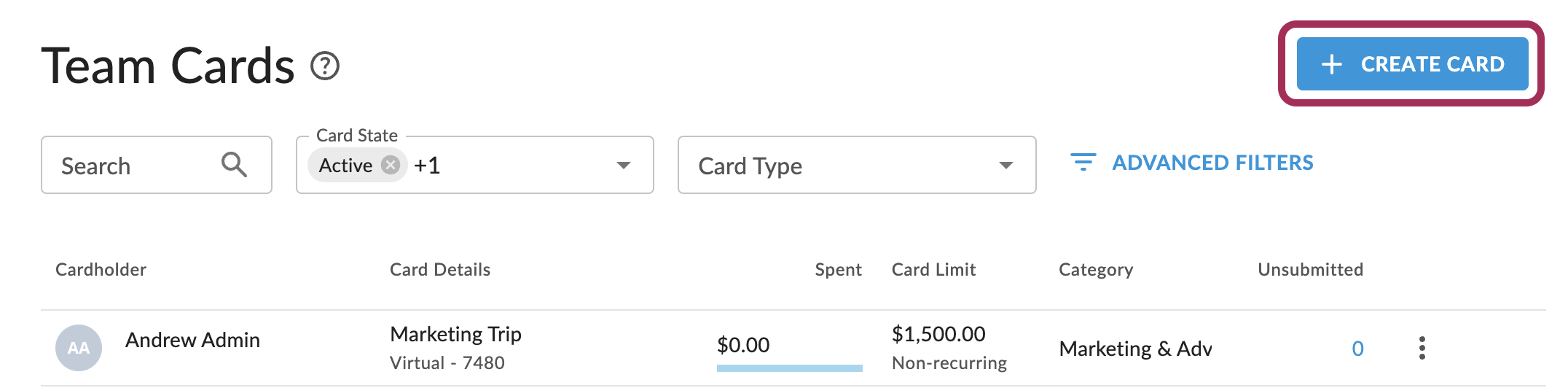Click into the Search field
This screenshot has width=1568, height=388.
coord(131,166)
